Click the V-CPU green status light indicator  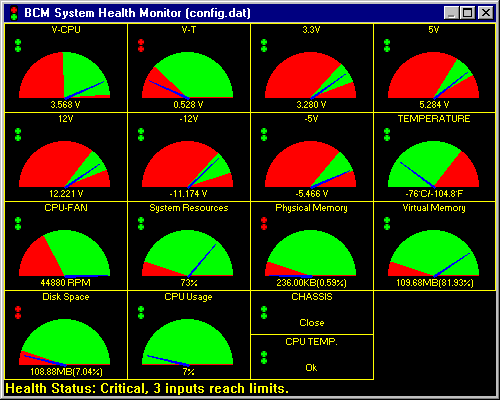[18, 46]
